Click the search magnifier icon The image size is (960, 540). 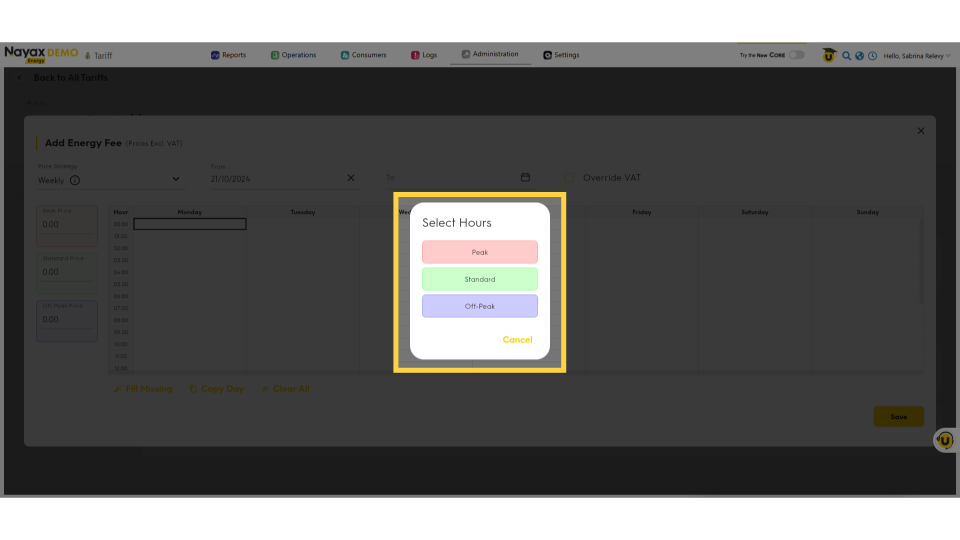[846, 56]
